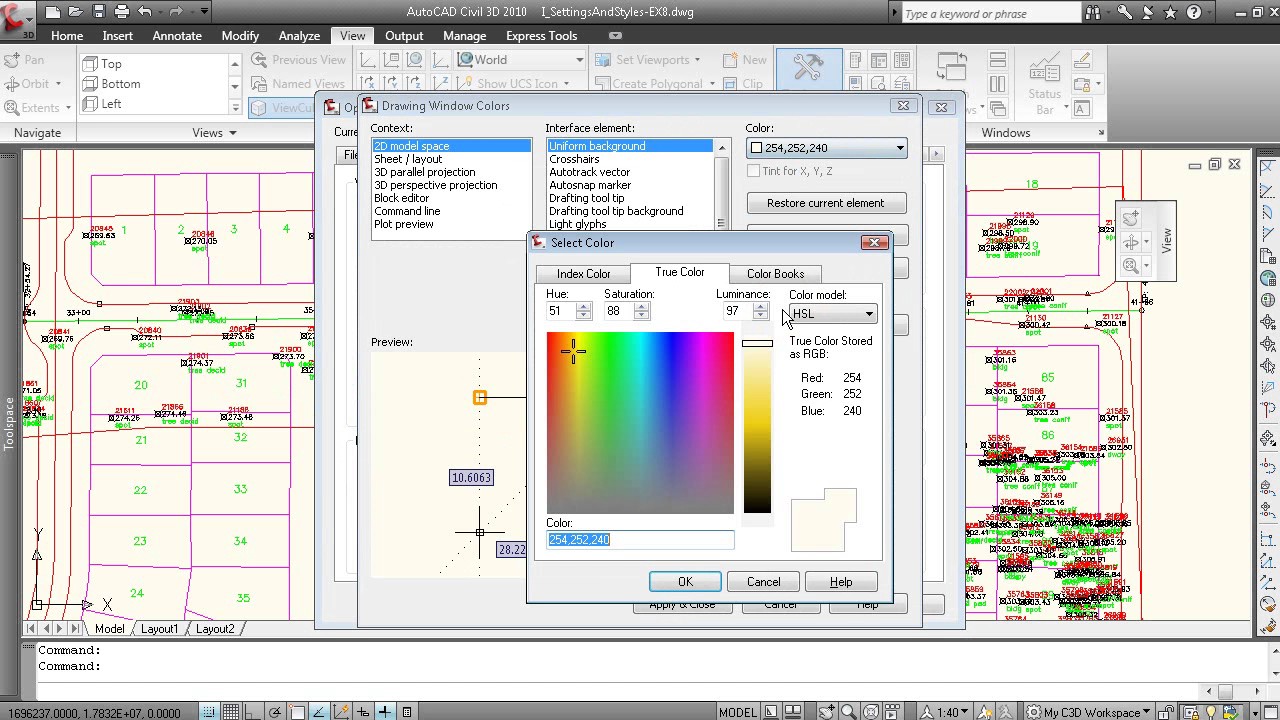This screenshot has height=720, width=1280.
Task: Open Customize Quick Access Toolbar dropdown arrow
Action: tap(205, 12)
